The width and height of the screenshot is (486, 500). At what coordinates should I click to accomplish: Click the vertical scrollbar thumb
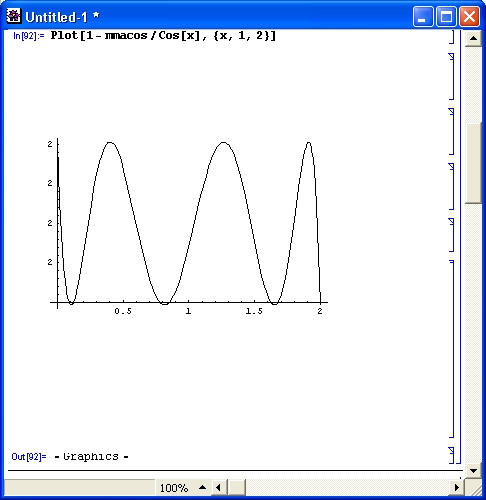click(x=473, y=163)
